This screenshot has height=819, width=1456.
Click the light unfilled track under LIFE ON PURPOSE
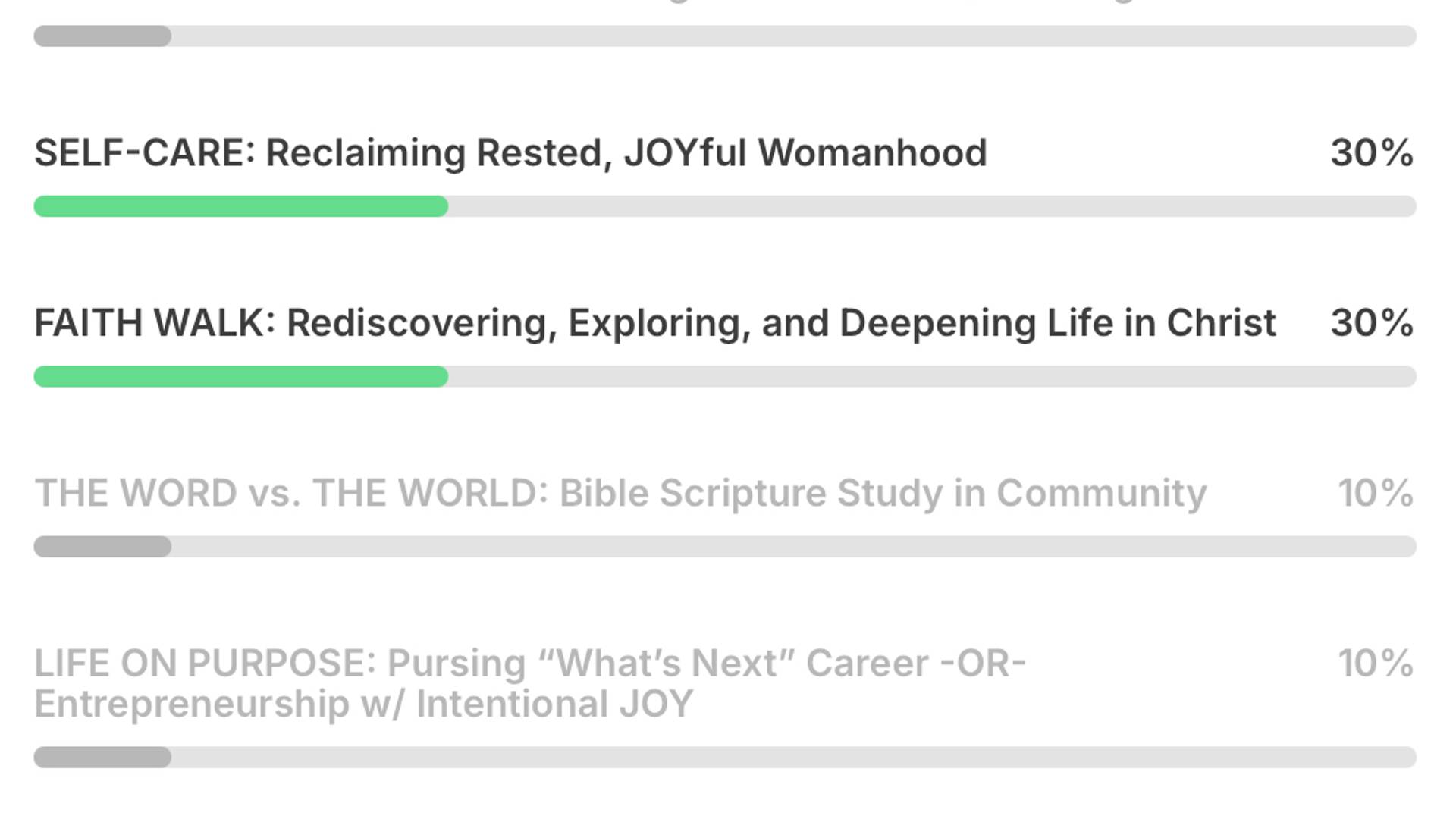793,758
